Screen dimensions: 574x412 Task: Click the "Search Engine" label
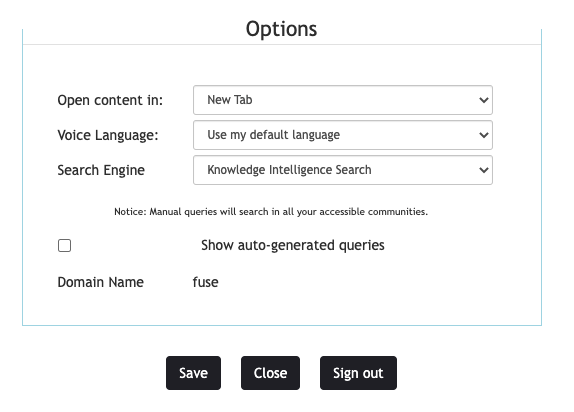pos(101,170)
